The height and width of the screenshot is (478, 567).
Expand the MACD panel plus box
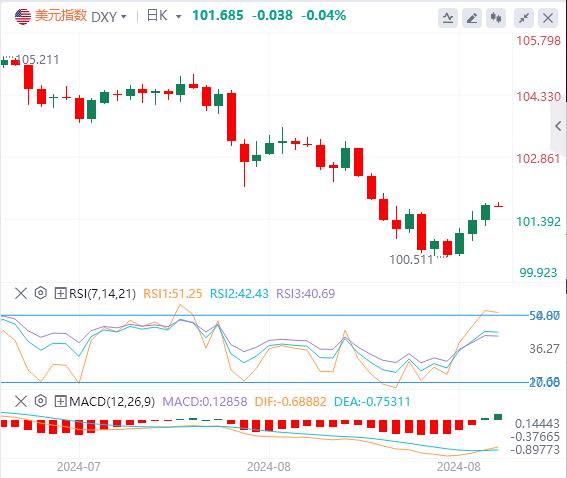[60, 401]
